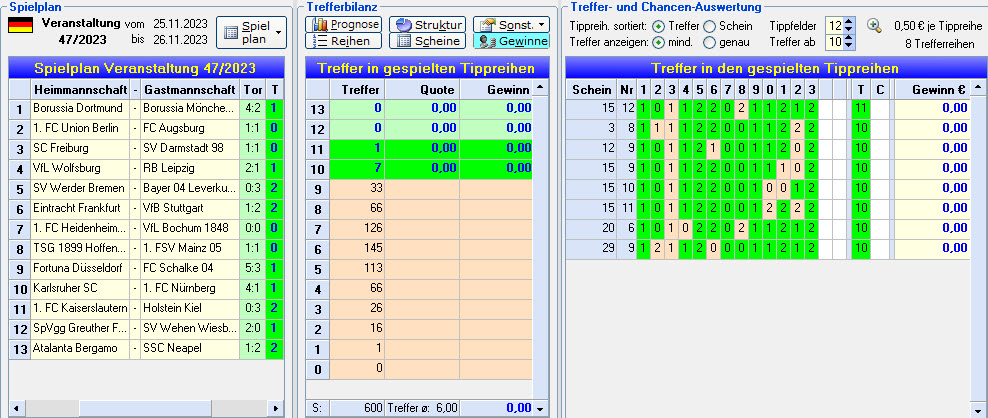Click the 5:3 score cell
988x418 pixels.
[x=252, y=268]
